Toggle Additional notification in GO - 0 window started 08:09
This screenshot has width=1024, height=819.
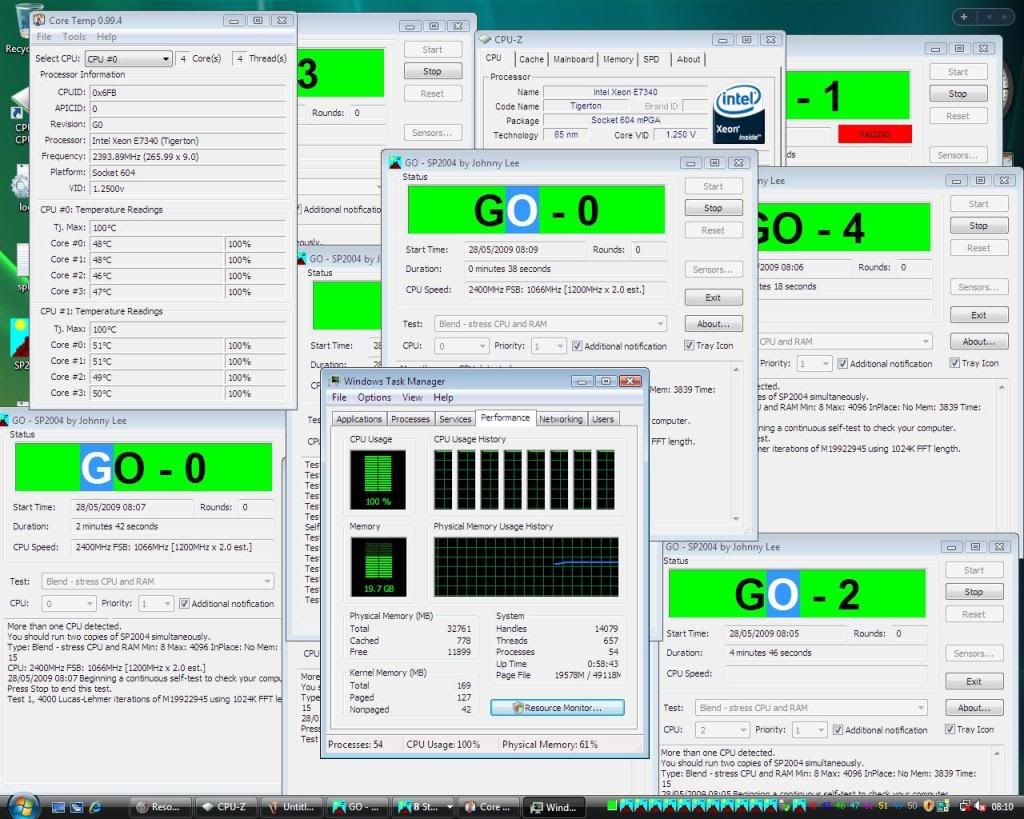click(577, 346)
